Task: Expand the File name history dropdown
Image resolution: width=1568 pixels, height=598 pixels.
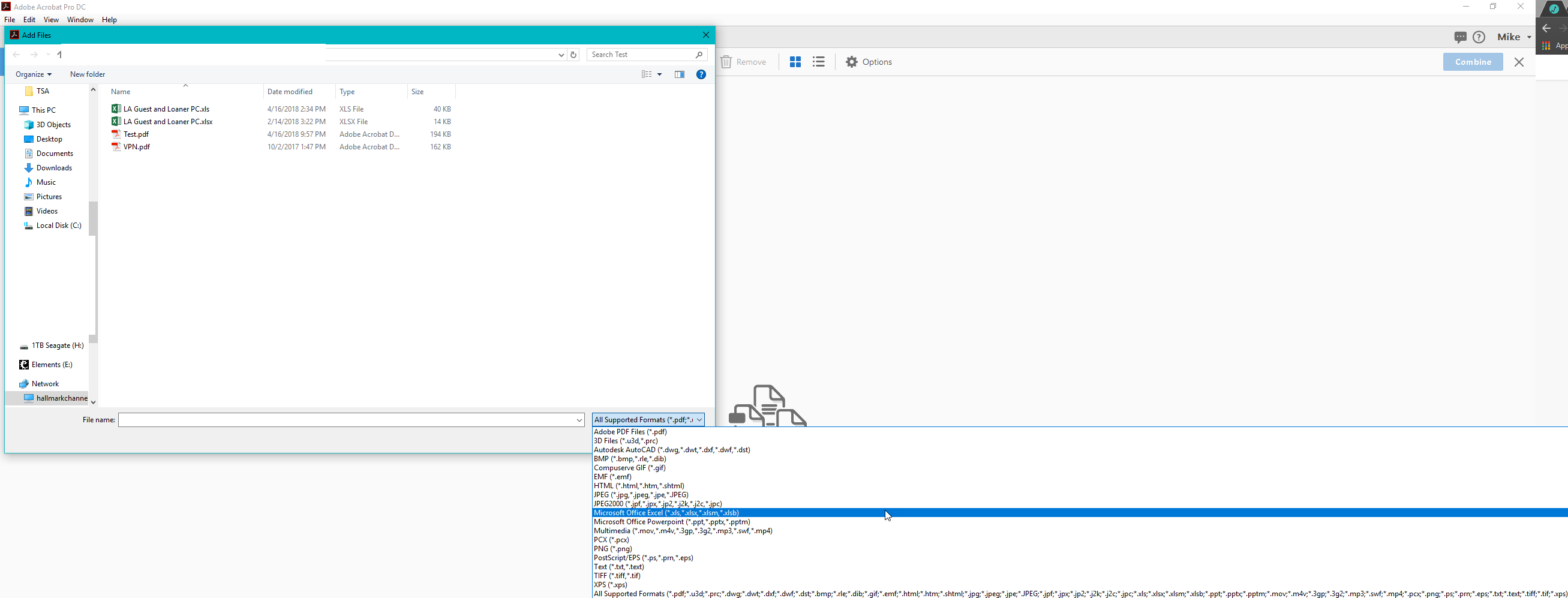Action: 579,420
